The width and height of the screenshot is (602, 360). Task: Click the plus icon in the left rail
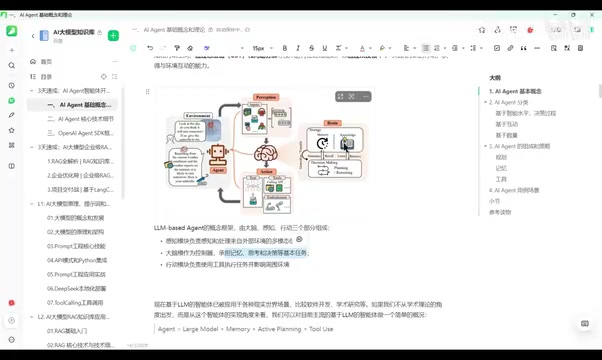point(12,50)
